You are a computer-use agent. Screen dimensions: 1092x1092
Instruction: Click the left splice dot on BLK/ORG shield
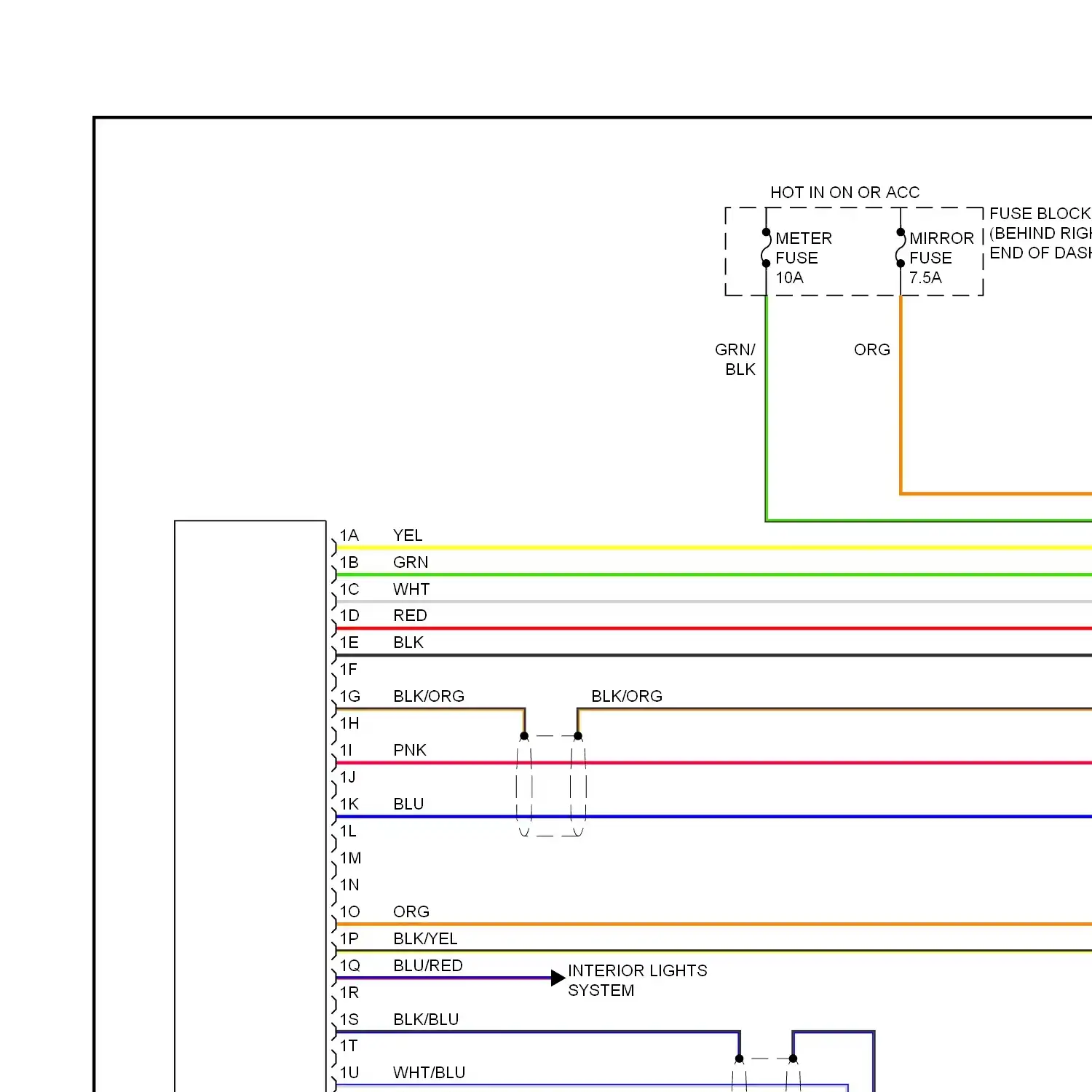[x=524, y=736]
